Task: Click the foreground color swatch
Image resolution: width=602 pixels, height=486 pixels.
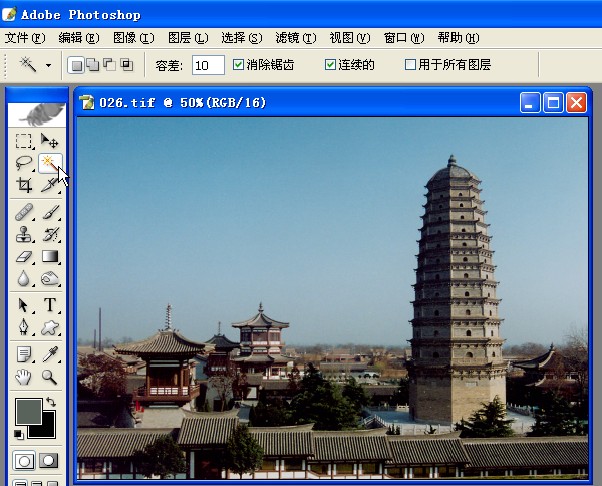Action: 28,411
